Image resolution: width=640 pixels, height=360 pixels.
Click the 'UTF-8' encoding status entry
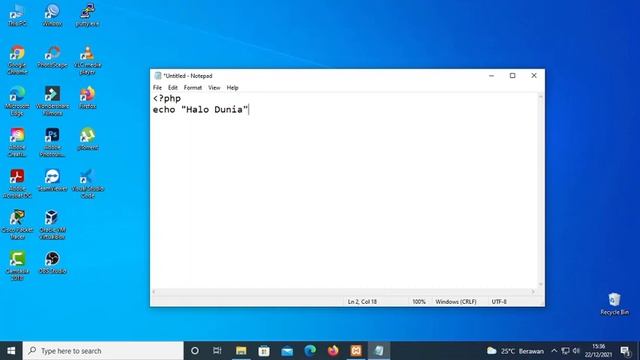point(499,302)
